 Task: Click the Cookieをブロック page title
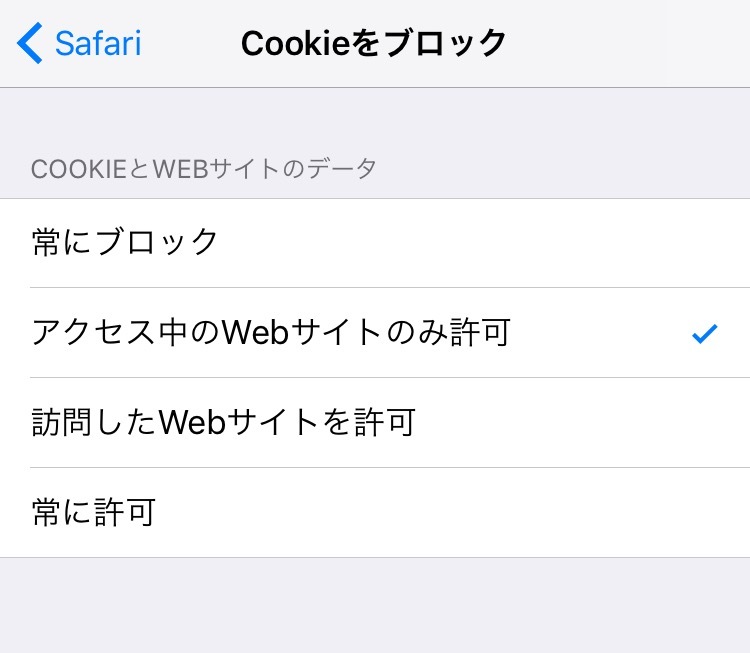pyautogui.click(x=374, y=44)
